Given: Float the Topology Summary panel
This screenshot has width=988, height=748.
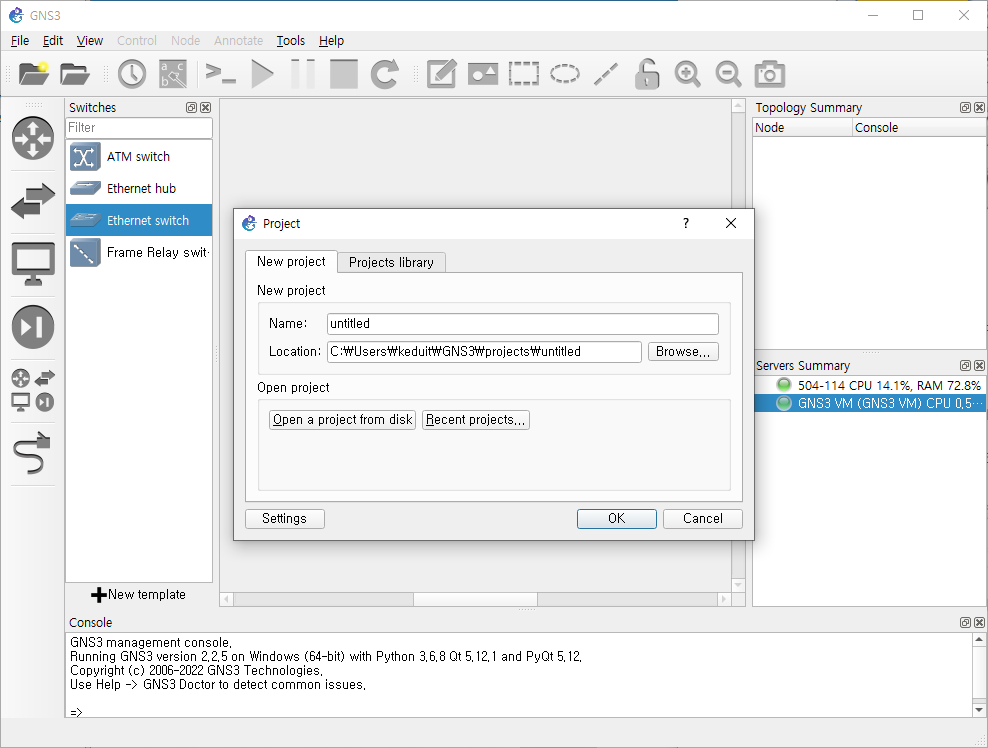Looking at the screenshot, I should (x=965, y=108).
